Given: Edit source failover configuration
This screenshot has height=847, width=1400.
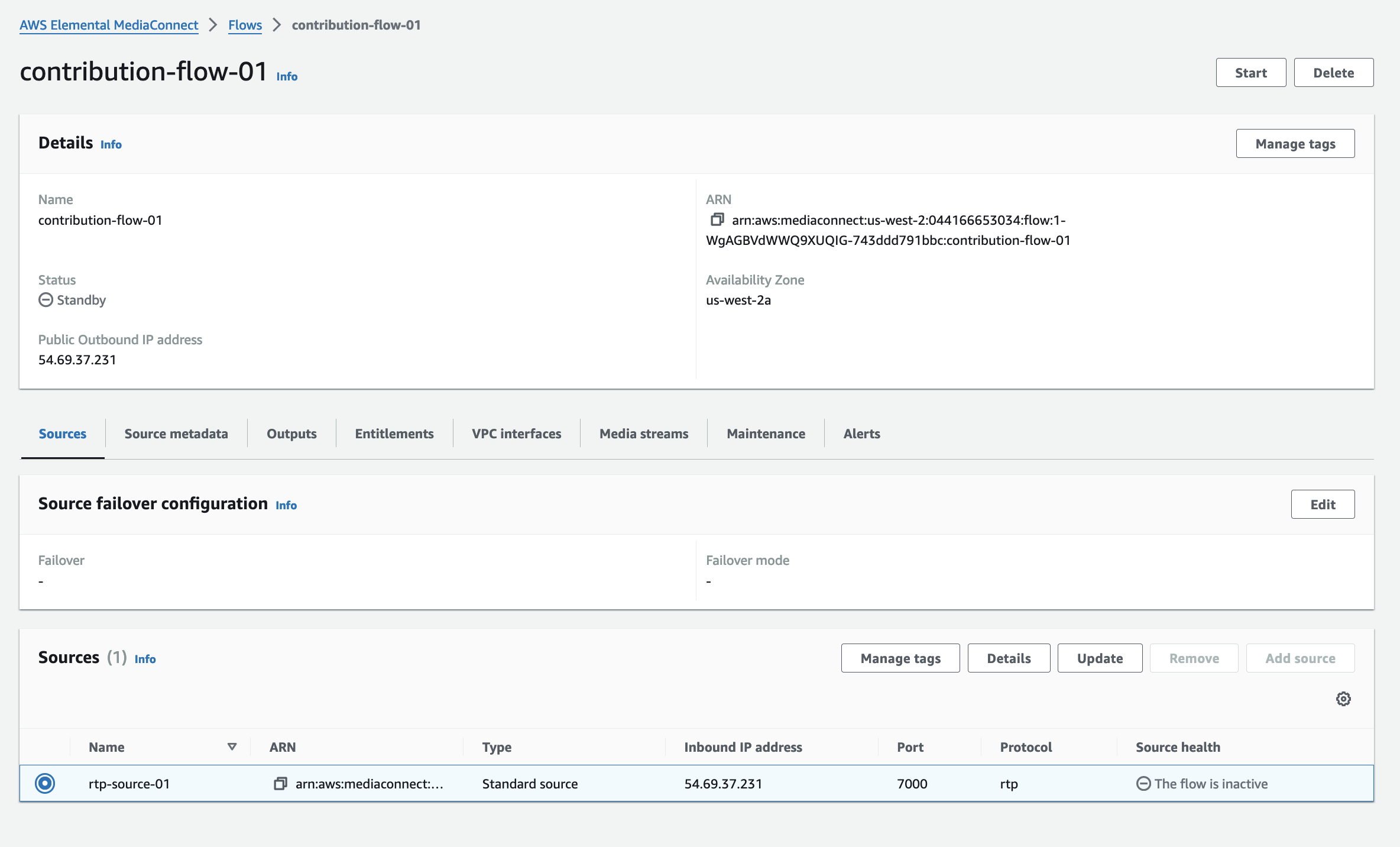Looking at the screenshot, I should coord(1323,505).
